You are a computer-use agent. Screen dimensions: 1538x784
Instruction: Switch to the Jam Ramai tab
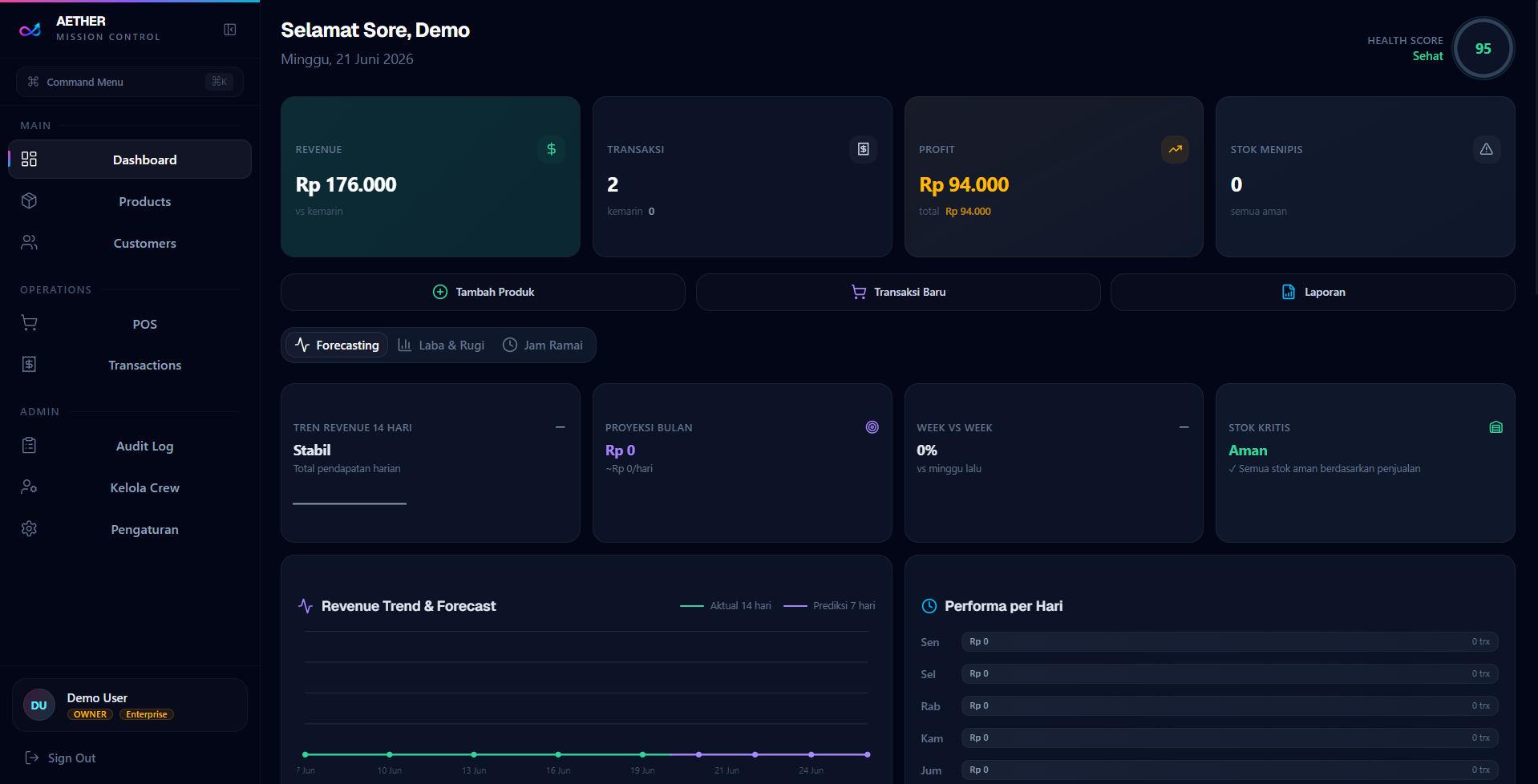tap(543, 345)
